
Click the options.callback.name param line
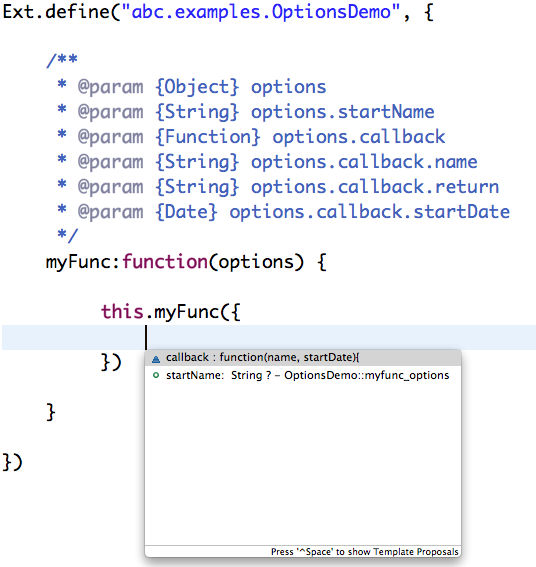click(x=267, y=162)
